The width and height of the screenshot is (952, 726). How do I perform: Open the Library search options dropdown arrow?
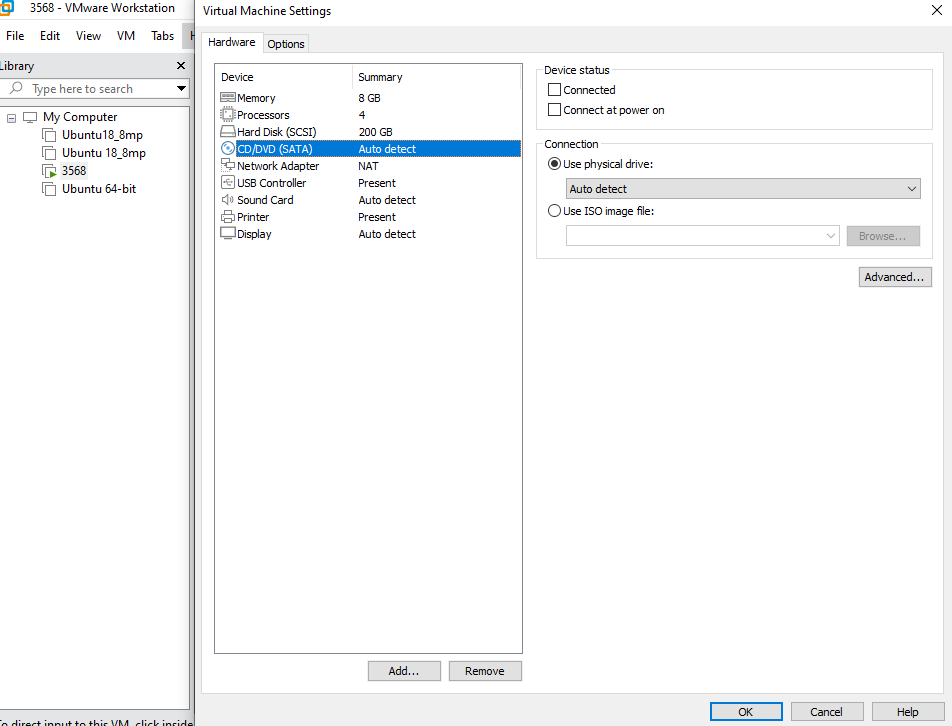point(181,89)
